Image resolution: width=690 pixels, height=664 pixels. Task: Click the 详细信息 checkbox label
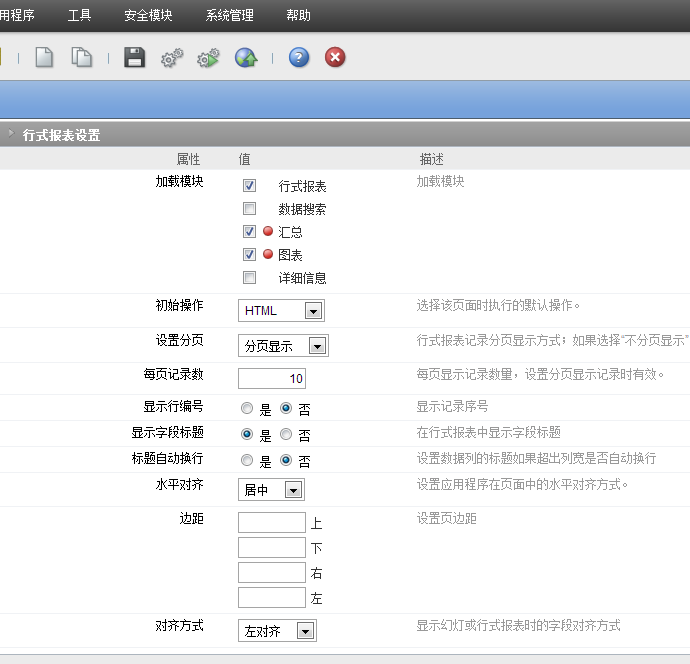pyautogui.click(x=302, y=278)
